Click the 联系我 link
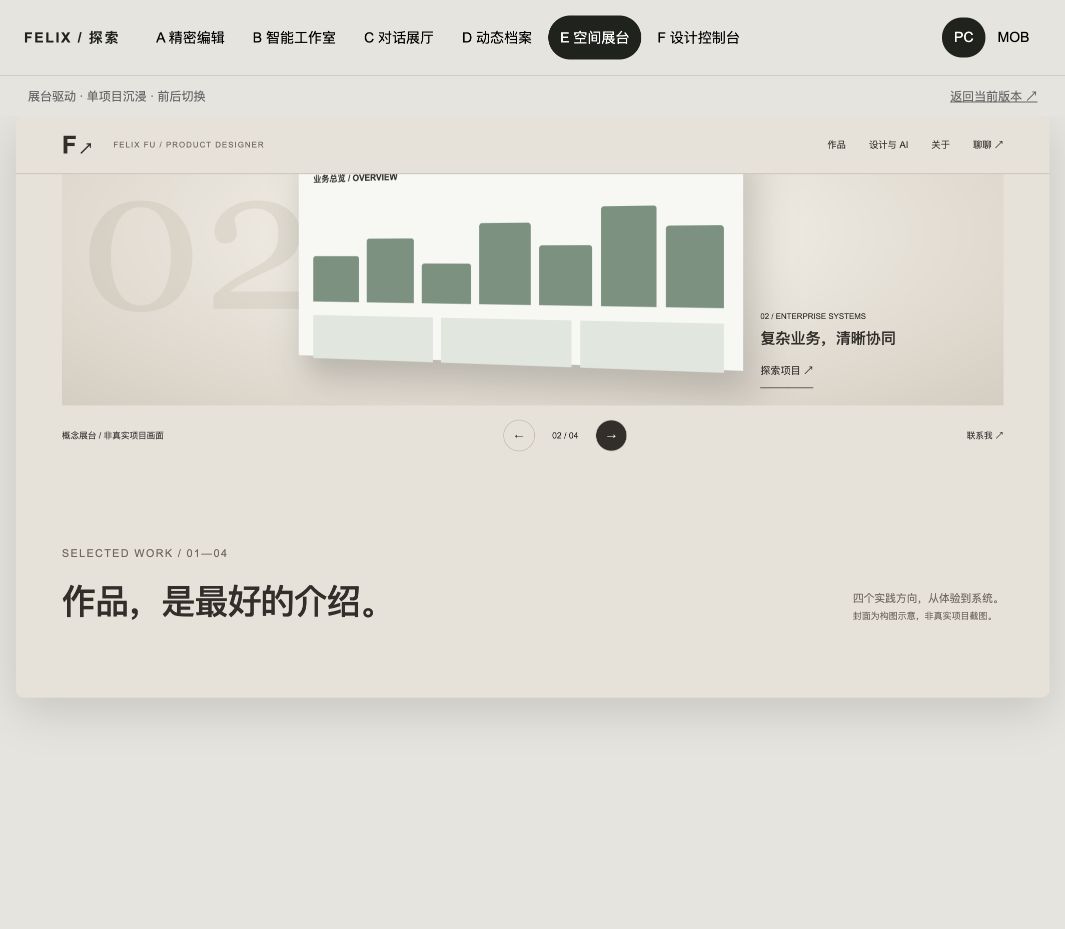 point(985,435)
